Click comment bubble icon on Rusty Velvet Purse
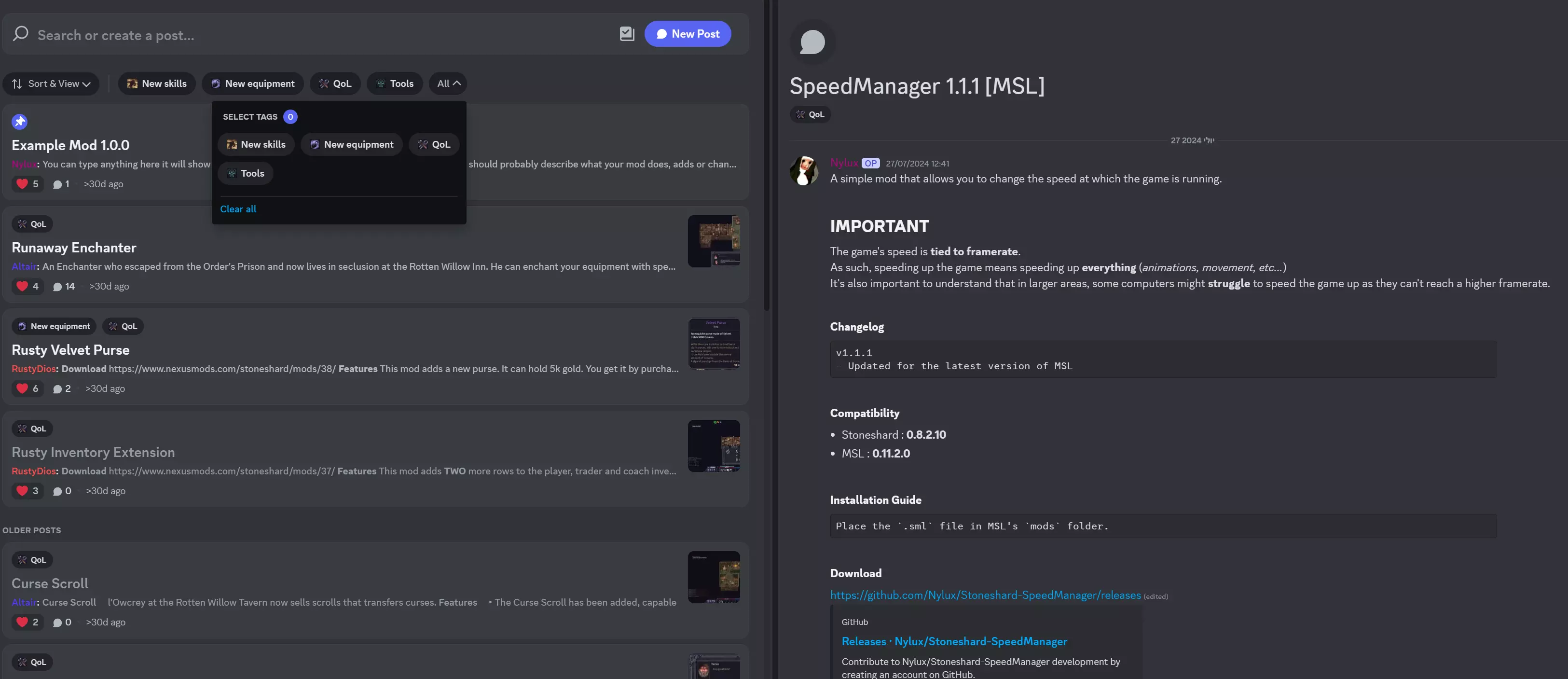Screen dimensions: 1568x679 click(57, 388)
